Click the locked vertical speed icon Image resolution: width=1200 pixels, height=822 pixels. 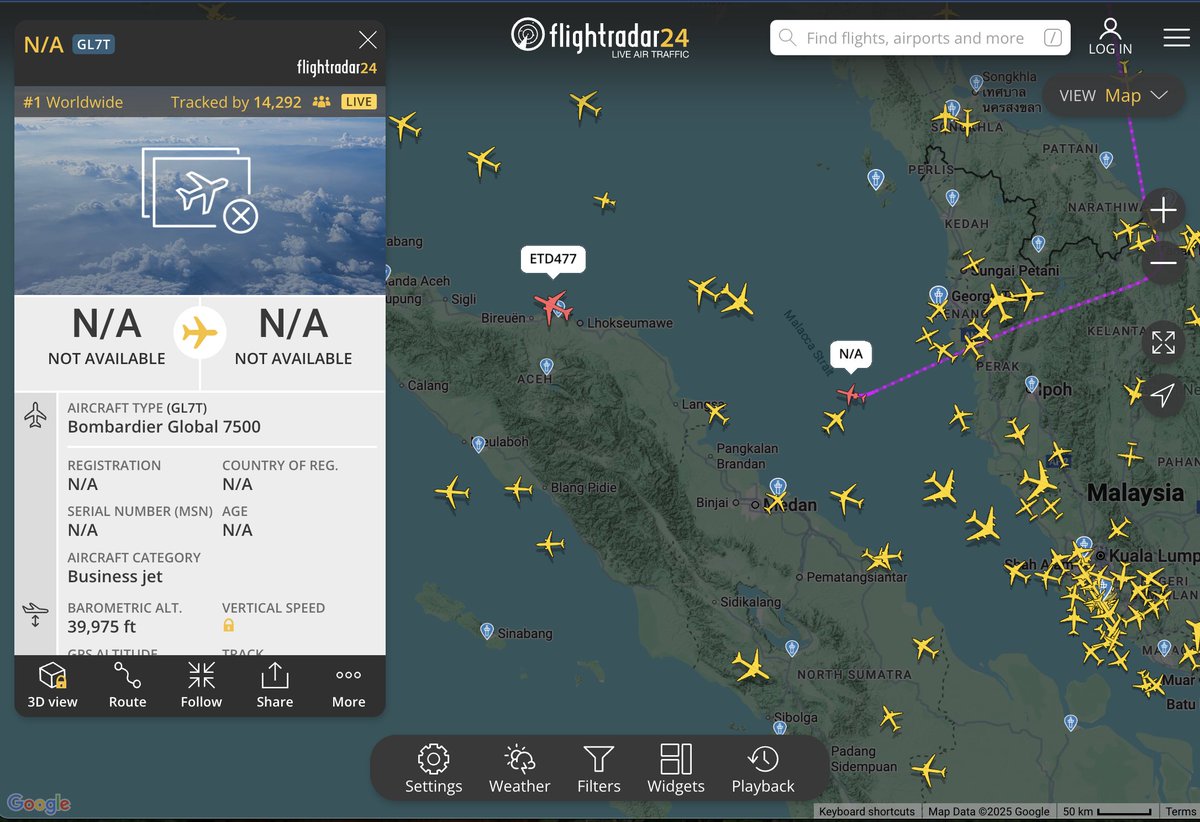(228, 626)
